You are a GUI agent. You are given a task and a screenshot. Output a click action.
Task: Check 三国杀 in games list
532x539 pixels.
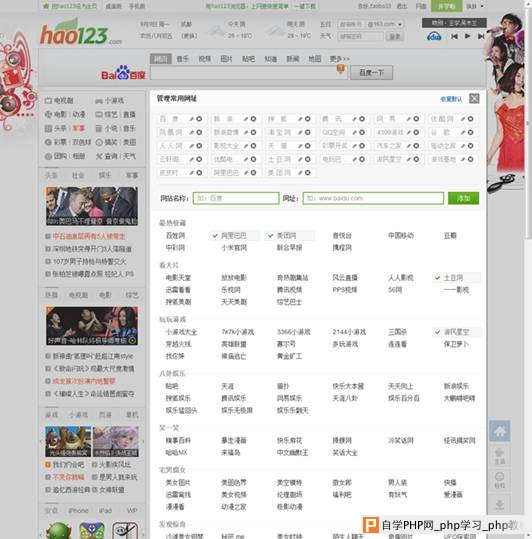point(397,332)
